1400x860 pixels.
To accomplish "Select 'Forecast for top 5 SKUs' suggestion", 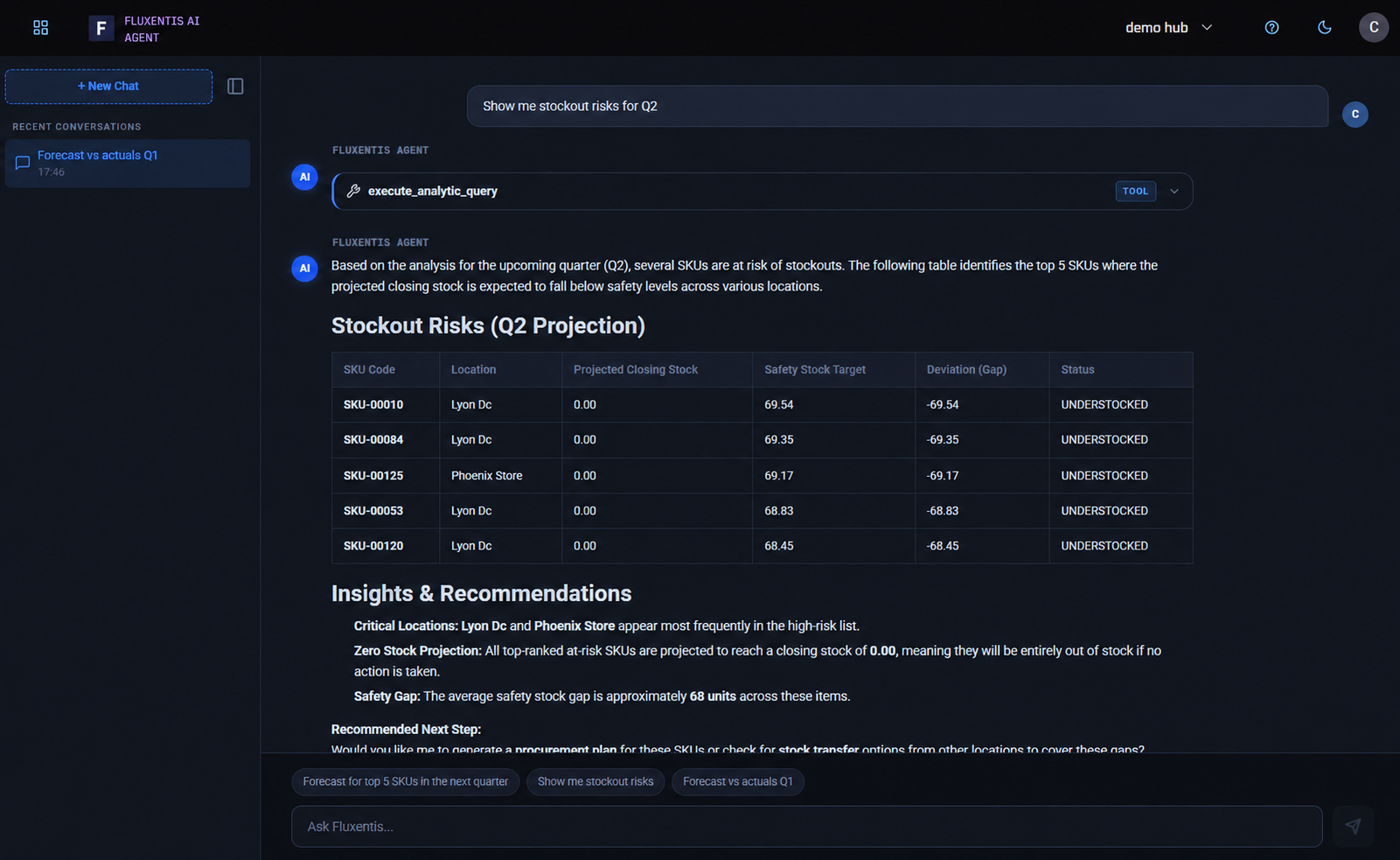I will click(405, 781).
